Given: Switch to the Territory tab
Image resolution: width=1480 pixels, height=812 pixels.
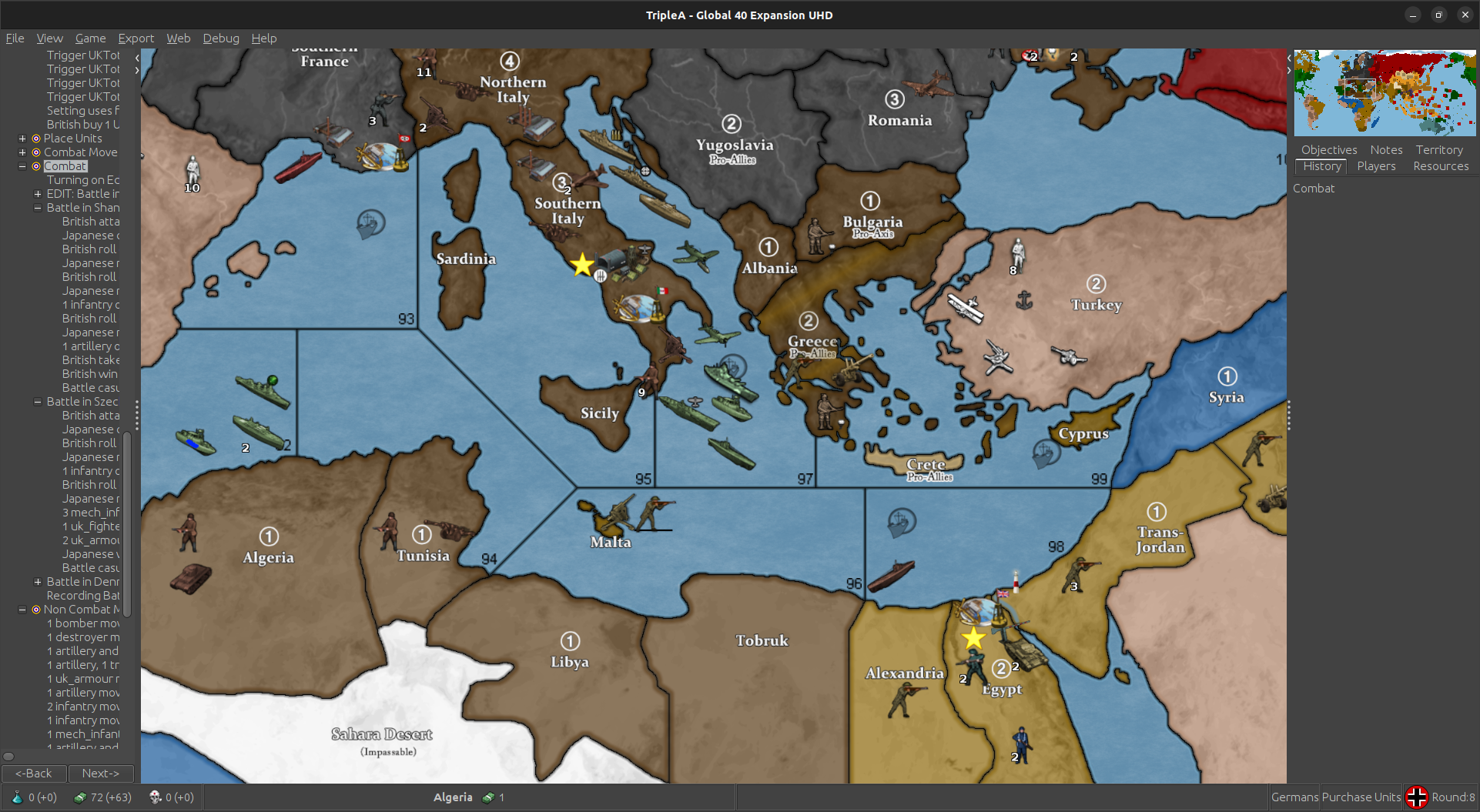Looking at the screenshot, I should click(1438, 149).
